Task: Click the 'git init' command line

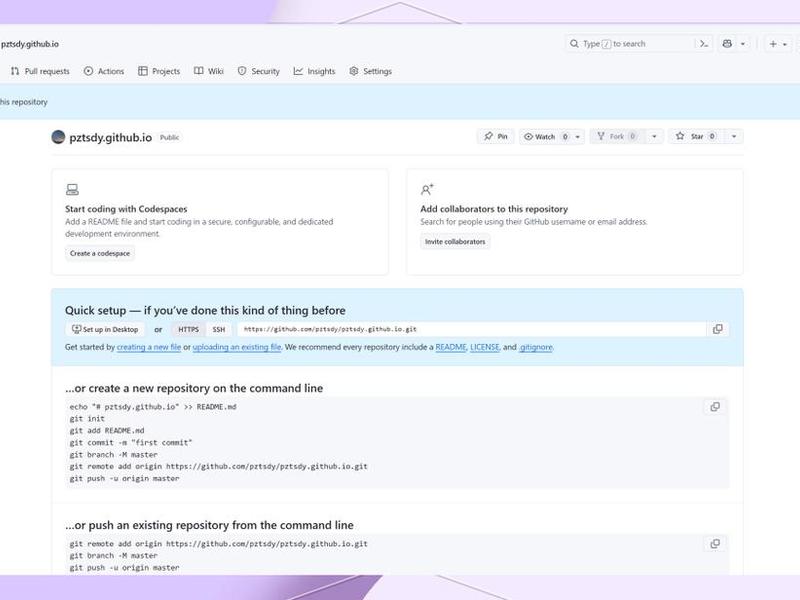Action: click(87, 419)
